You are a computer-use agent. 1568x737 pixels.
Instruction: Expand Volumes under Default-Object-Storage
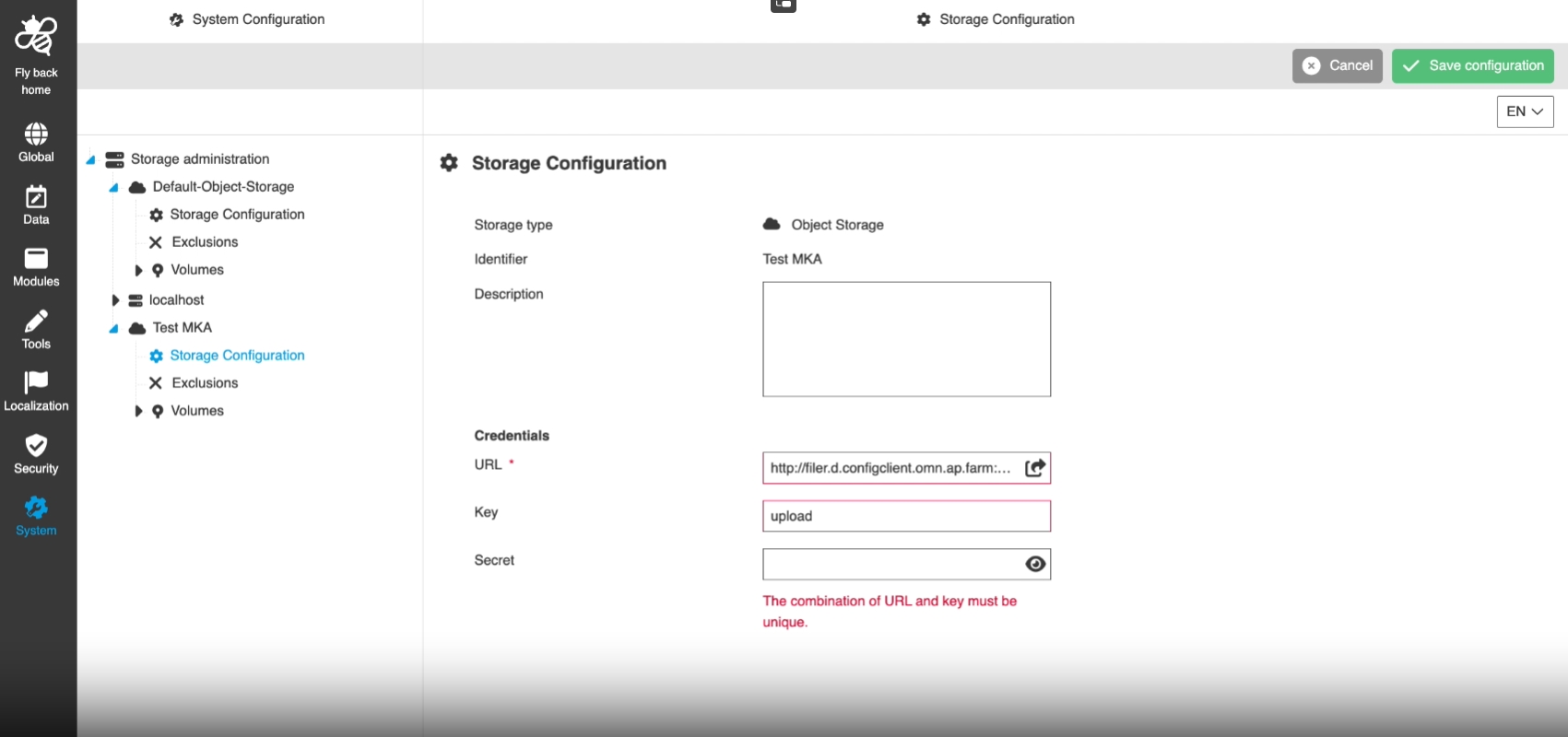138,270
